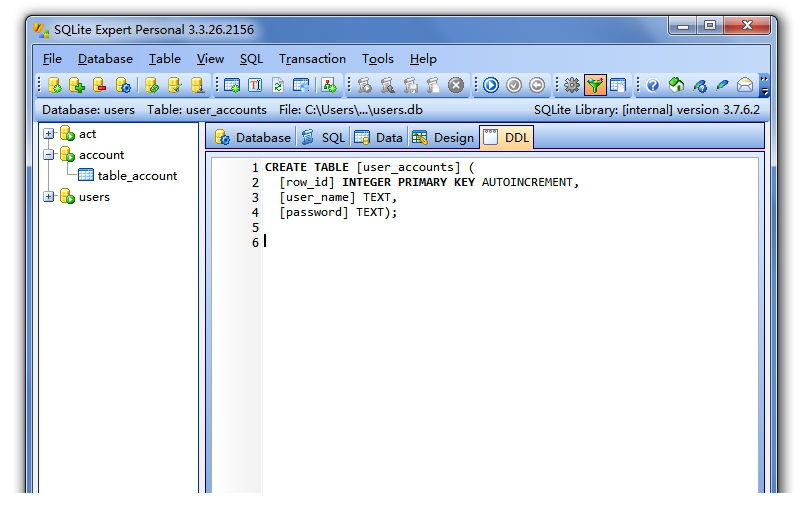Click the blue feather icon with question mark

[x=699, y=85]
